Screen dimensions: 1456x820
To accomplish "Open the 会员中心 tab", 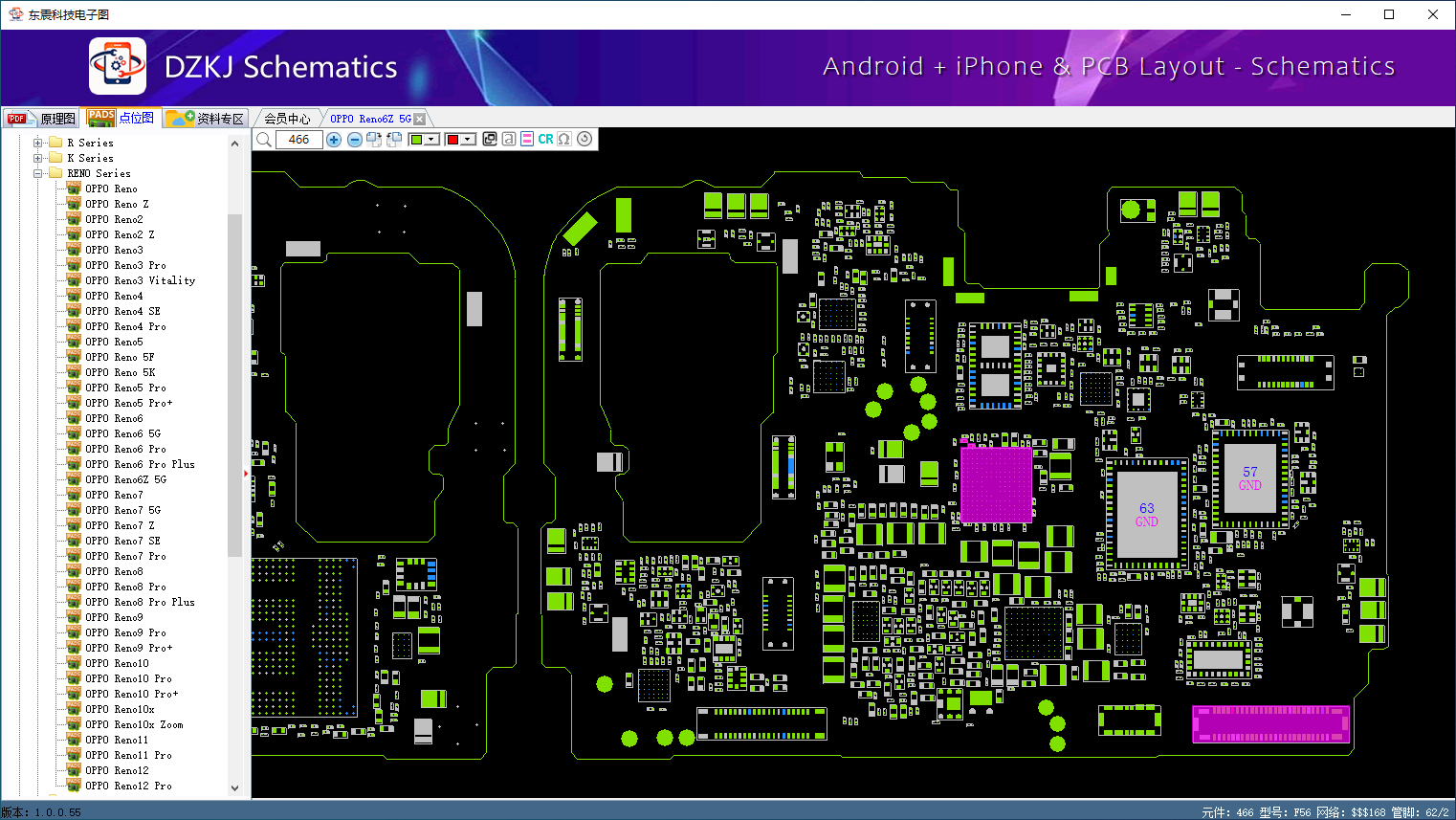I will pyautogui.click(x=287, y=119).
